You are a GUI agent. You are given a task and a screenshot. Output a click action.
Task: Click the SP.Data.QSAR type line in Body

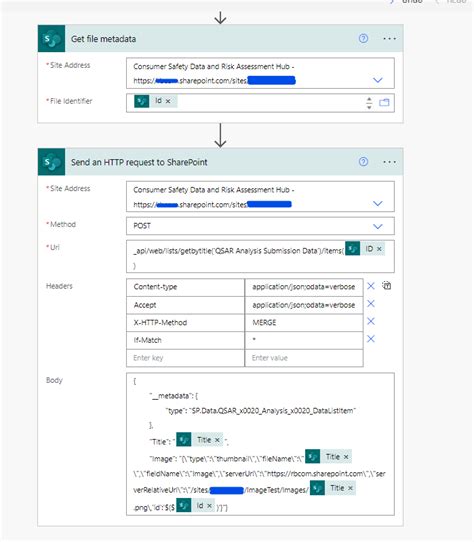point(261,411)
